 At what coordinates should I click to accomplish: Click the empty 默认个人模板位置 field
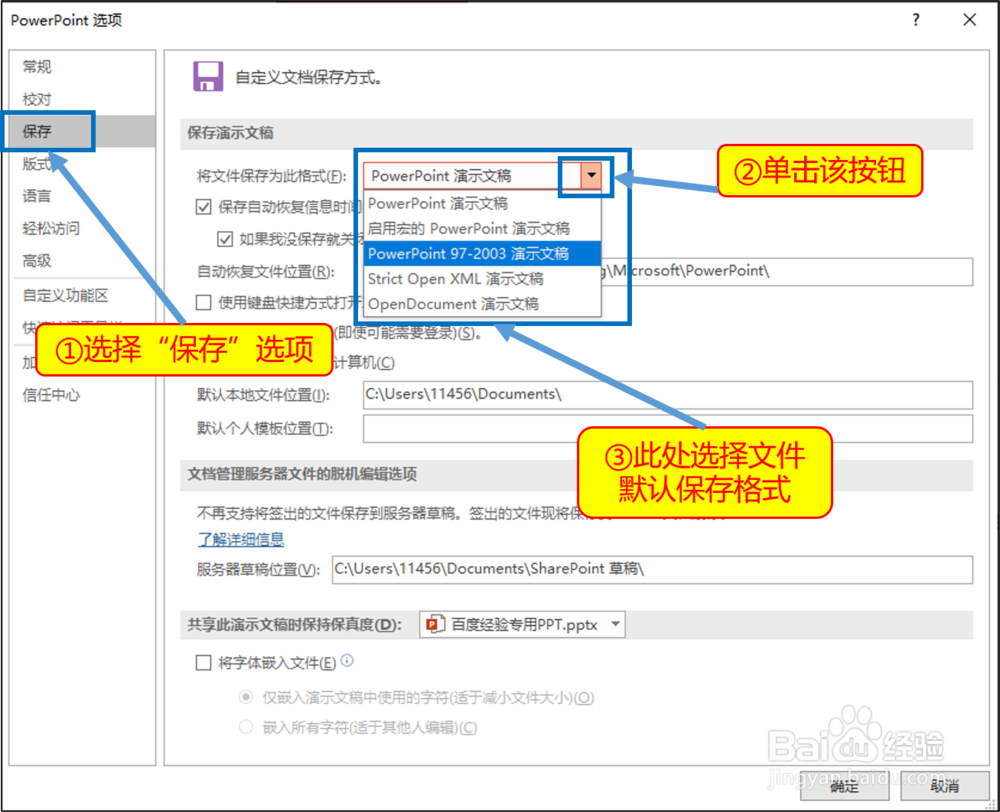click(x=668, y=428)
